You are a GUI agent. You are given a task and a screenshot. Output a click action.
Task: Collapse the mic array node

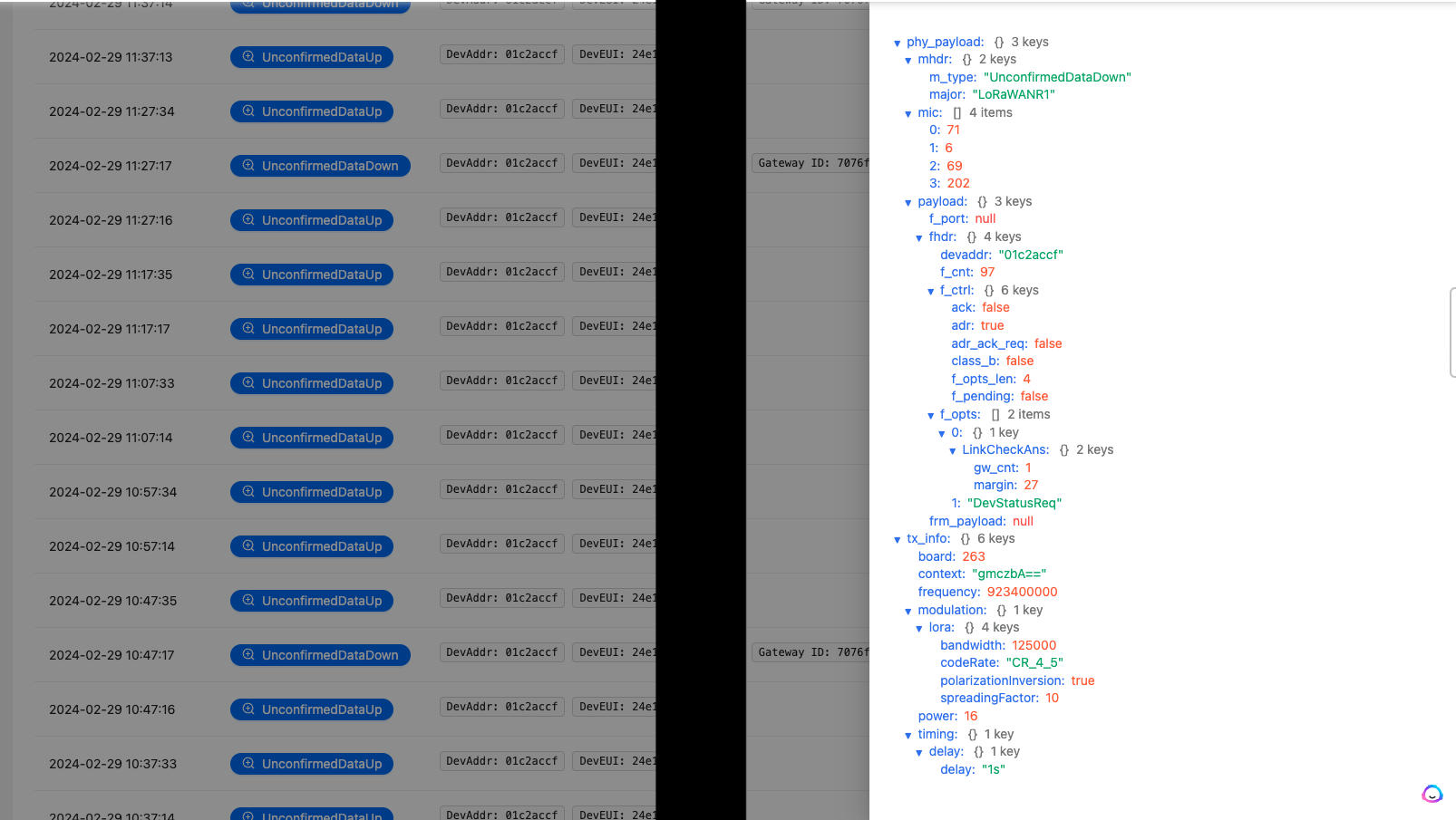coord(908,113)
